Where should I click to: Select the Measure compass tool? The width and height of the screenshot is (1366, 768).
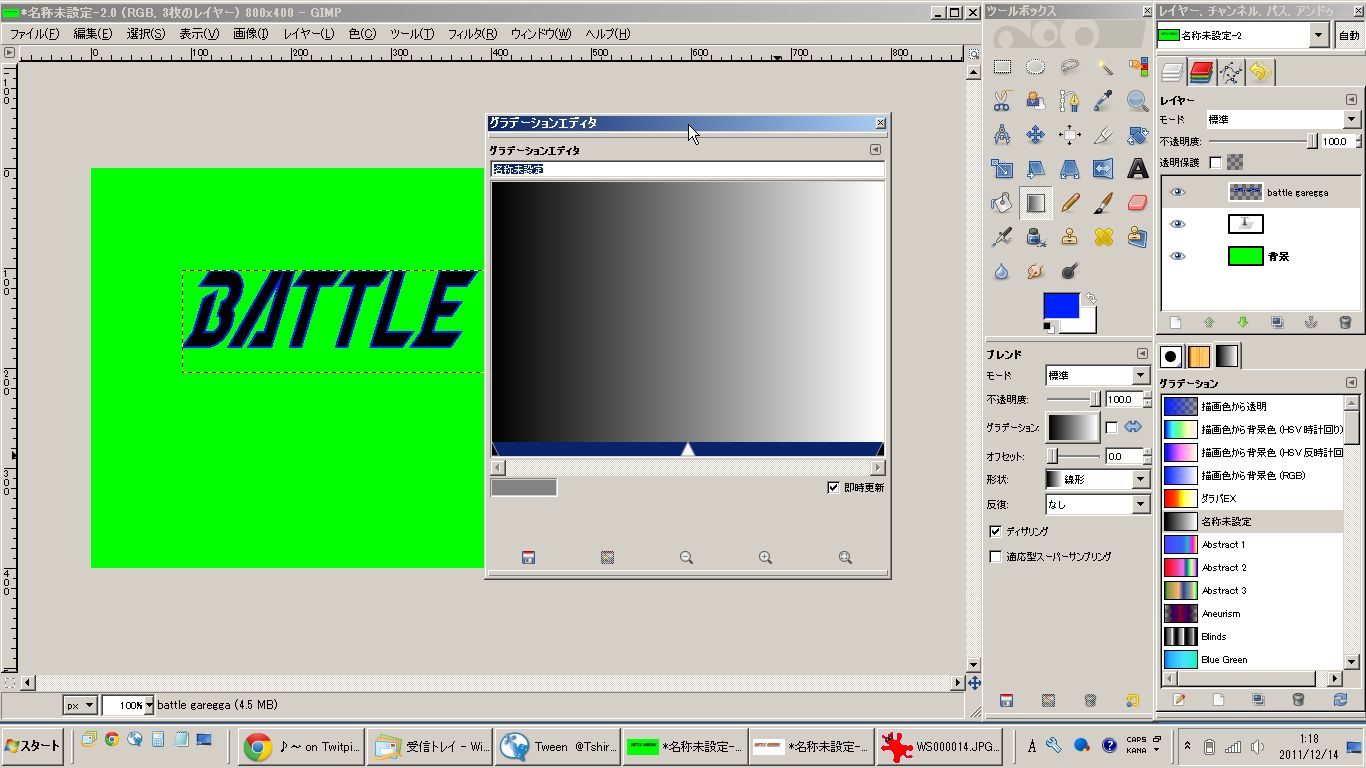1002,135
